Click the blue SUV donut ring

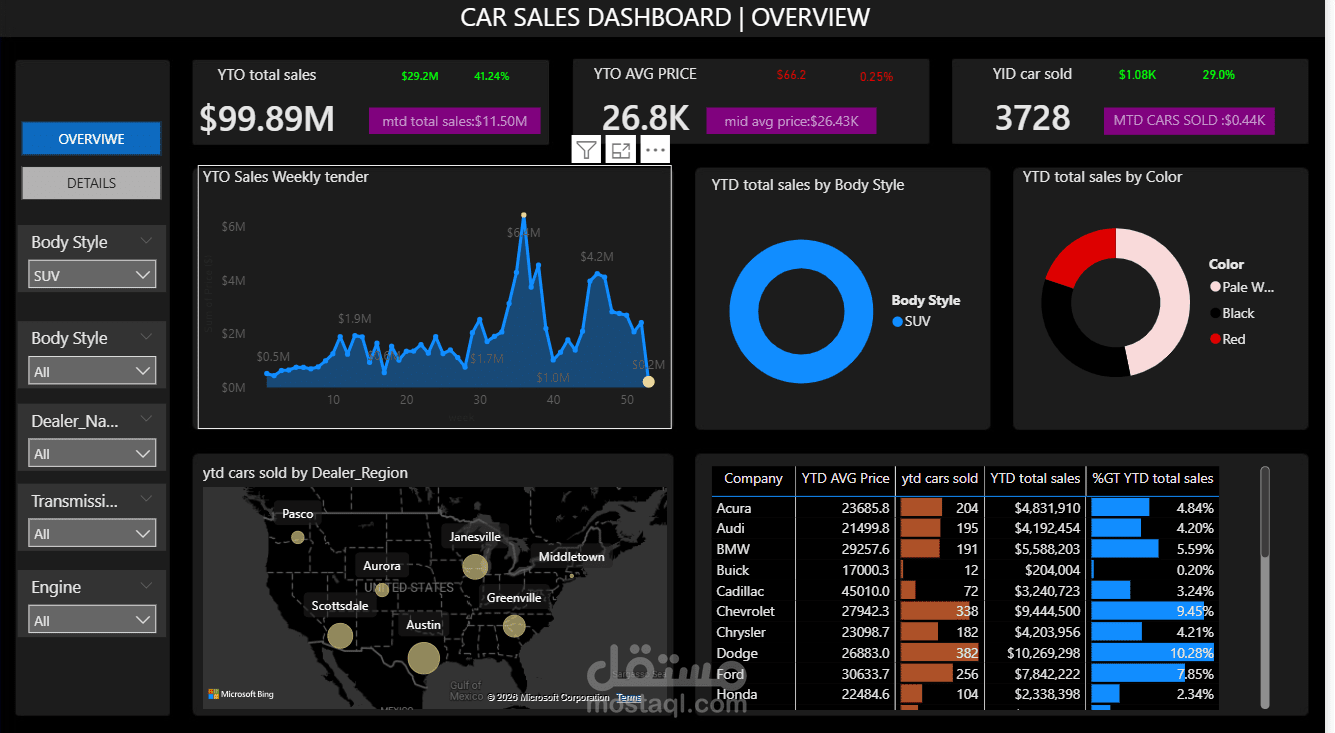[x=745, y=312]
